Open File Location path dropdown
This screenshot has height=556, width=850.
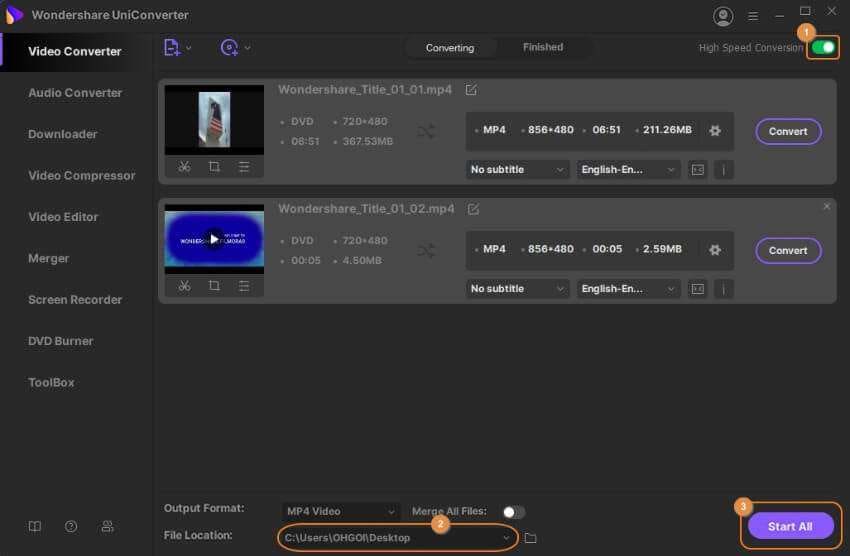point(507,538)
